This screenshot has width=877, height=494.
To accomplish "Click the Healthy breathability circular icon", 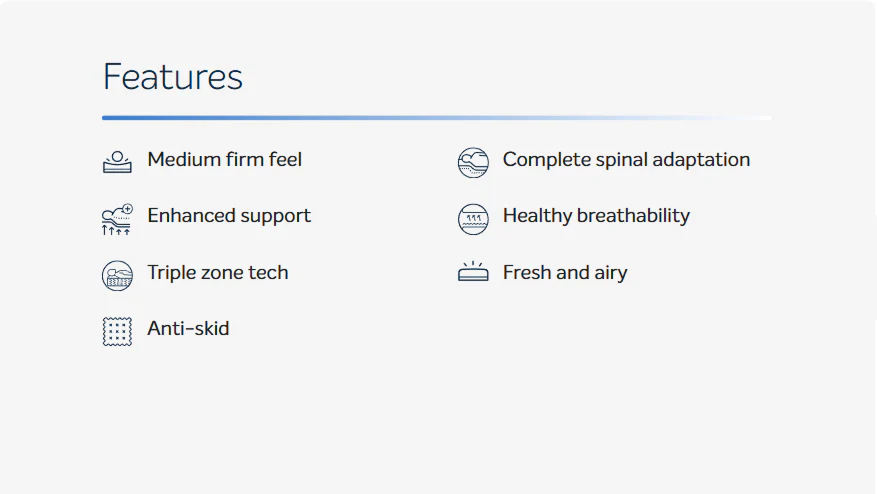I will tap(473, 219).
